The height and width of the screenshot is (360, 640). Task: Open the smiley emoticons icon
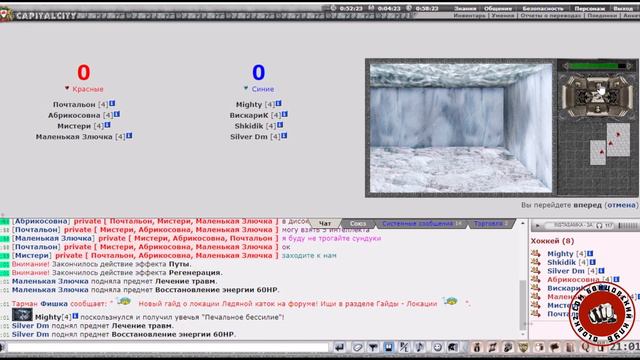437,347
